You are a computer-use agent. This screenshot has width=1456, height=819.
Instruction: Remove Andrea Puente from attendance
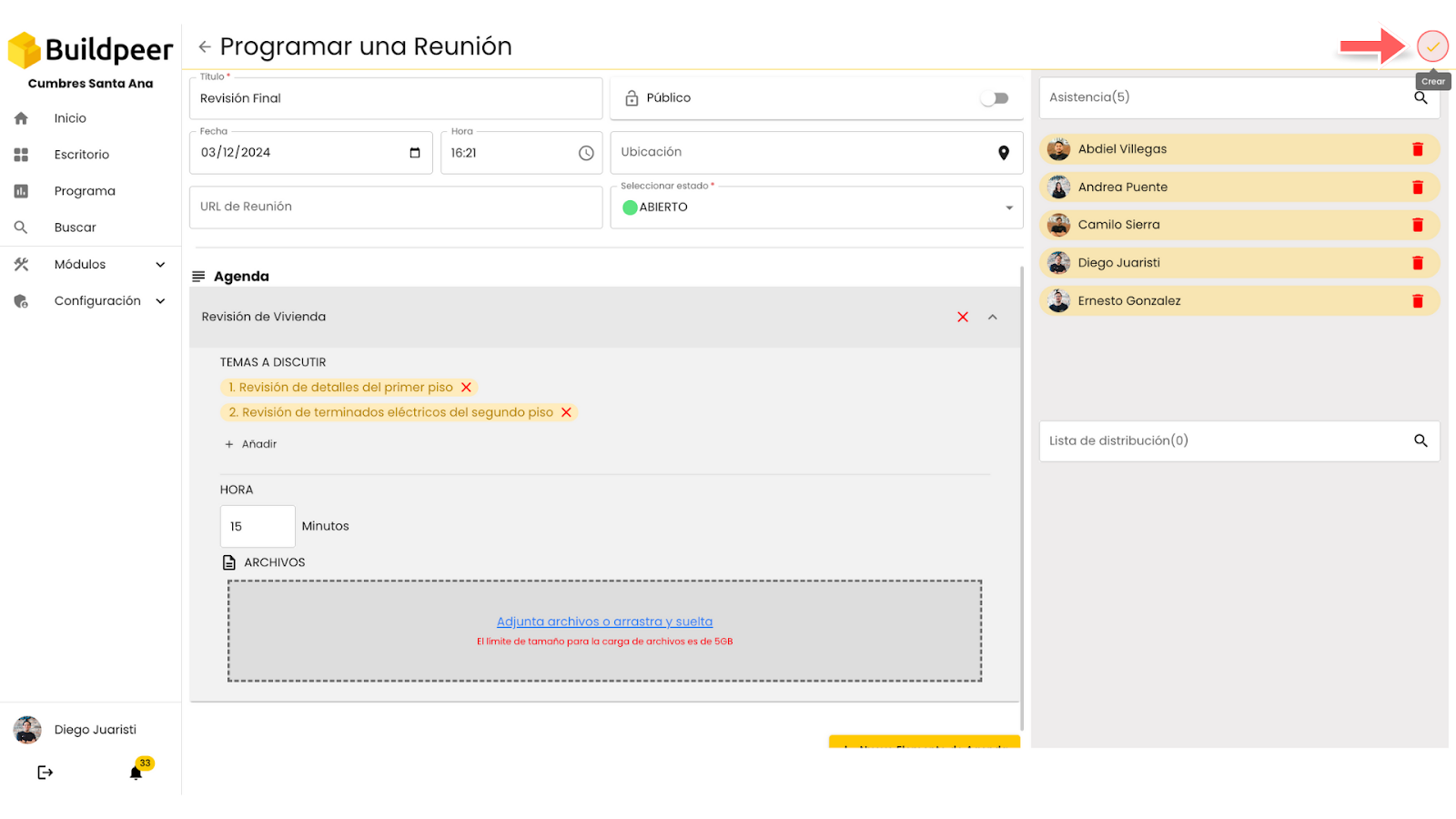1417,187
